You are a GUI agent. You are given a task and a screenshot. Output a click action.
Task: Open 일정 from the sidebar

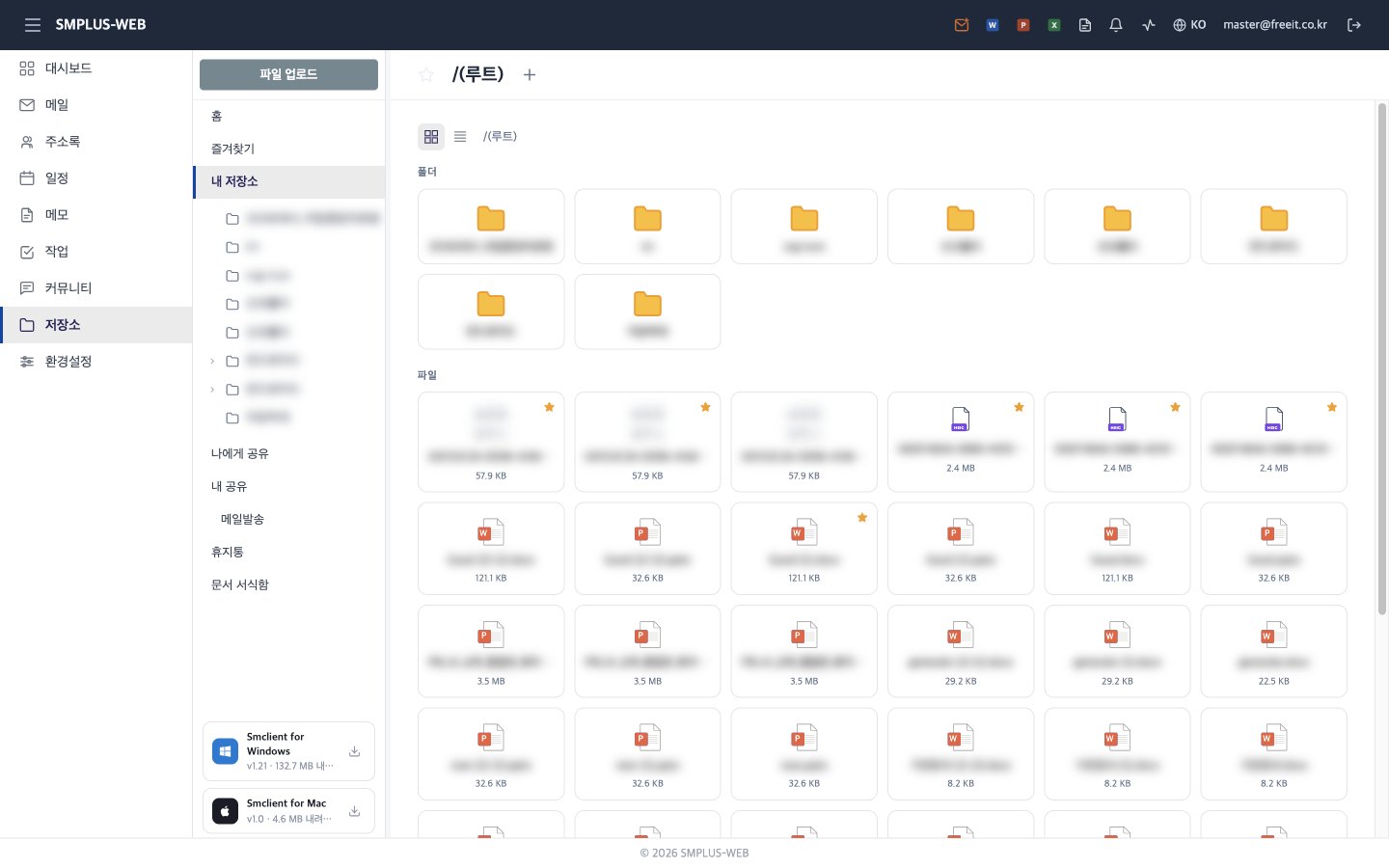pyautogui.click(x=96, y=178)
